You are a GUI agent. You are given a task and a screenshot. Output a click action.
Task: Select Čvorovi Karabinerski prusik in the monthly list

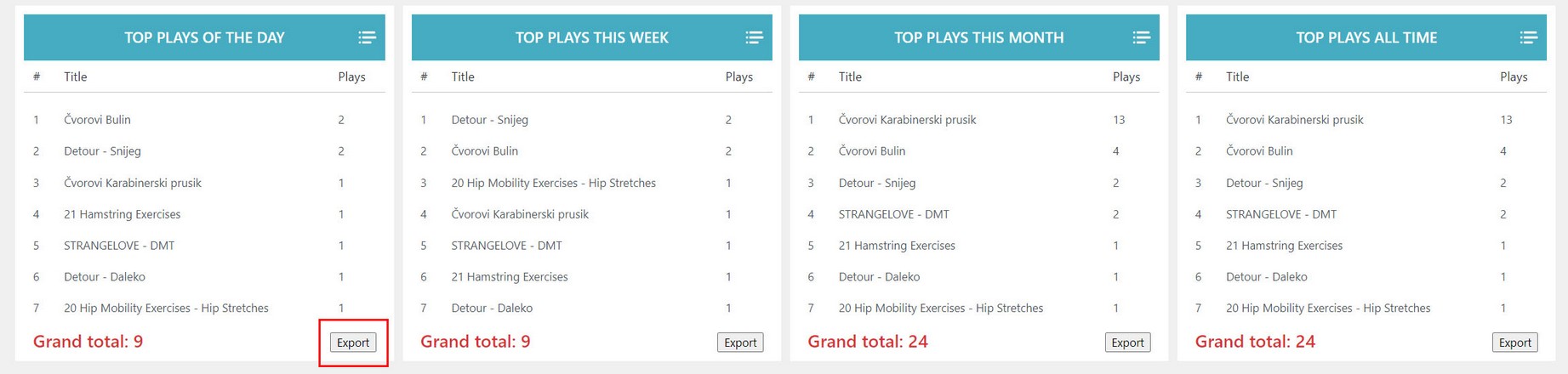coord(907,120)
